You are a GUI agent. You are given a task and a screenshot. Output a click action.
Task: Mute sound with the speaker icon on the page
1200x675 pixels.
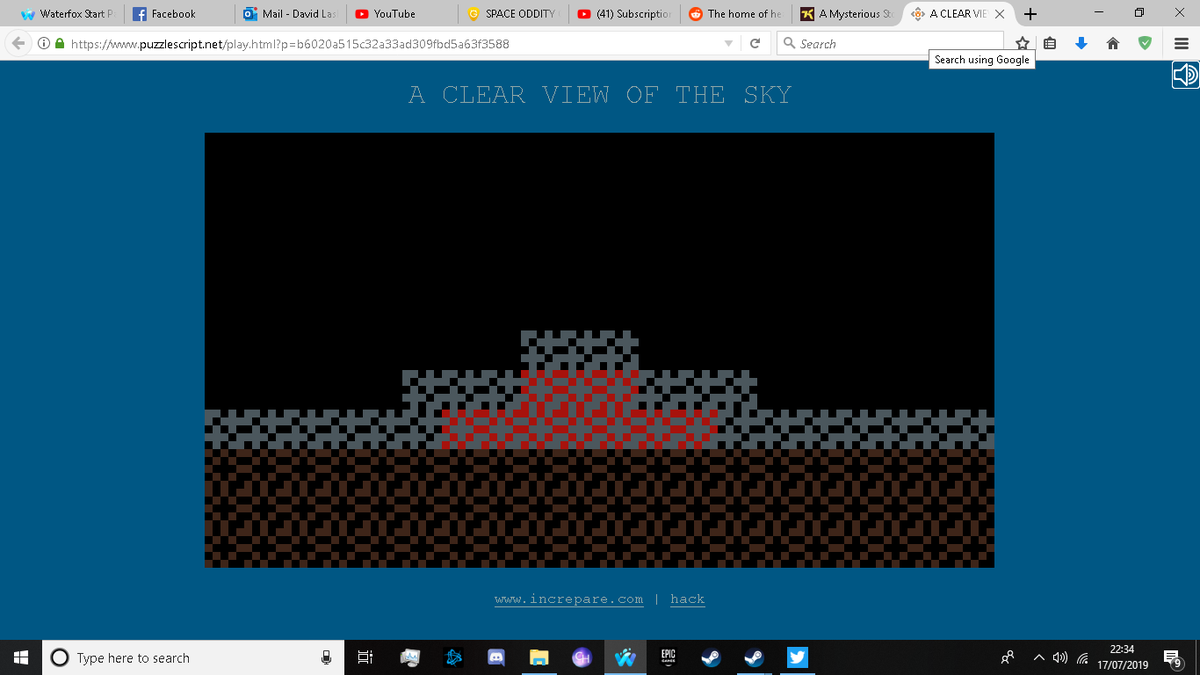pyautogui.click(x=1184, y=76)
